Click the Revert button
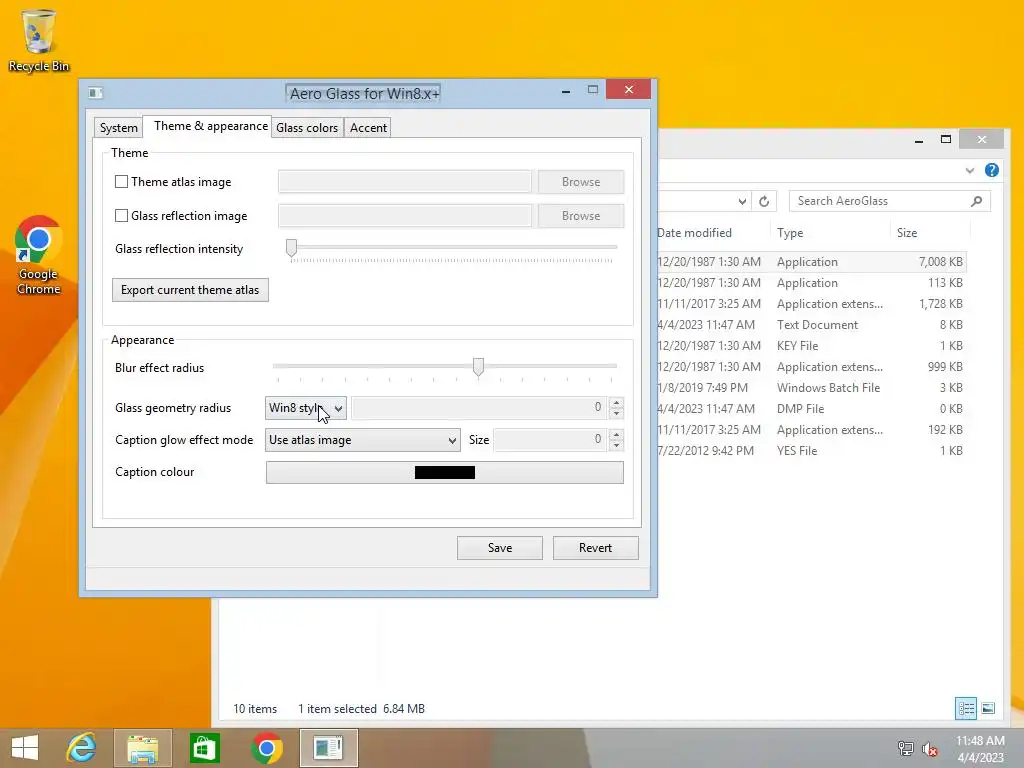This screenshot has width=1024, height=768. (x=596, y=548)
